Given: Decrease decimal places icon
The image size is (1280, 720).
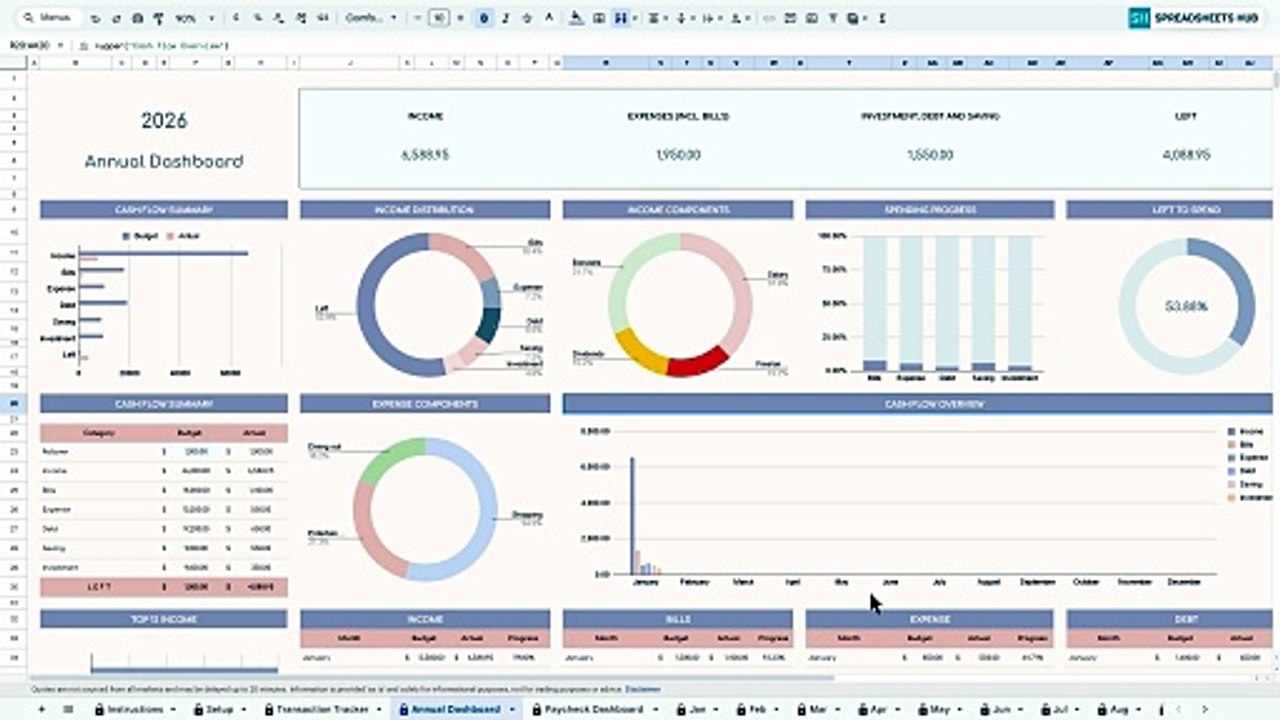Looking at the screenshot, I should (278, 18).
